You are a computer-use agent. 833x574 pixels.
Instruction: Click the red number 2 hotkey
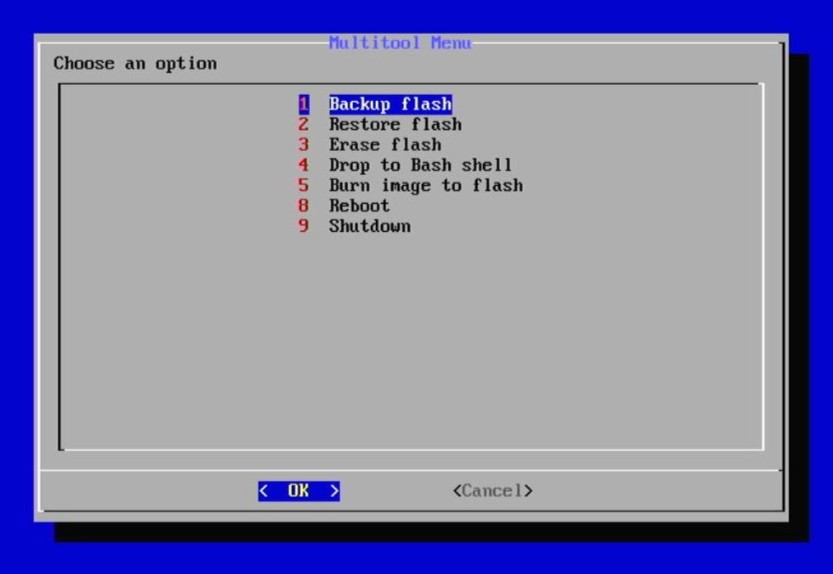click(x=304, y=125)
